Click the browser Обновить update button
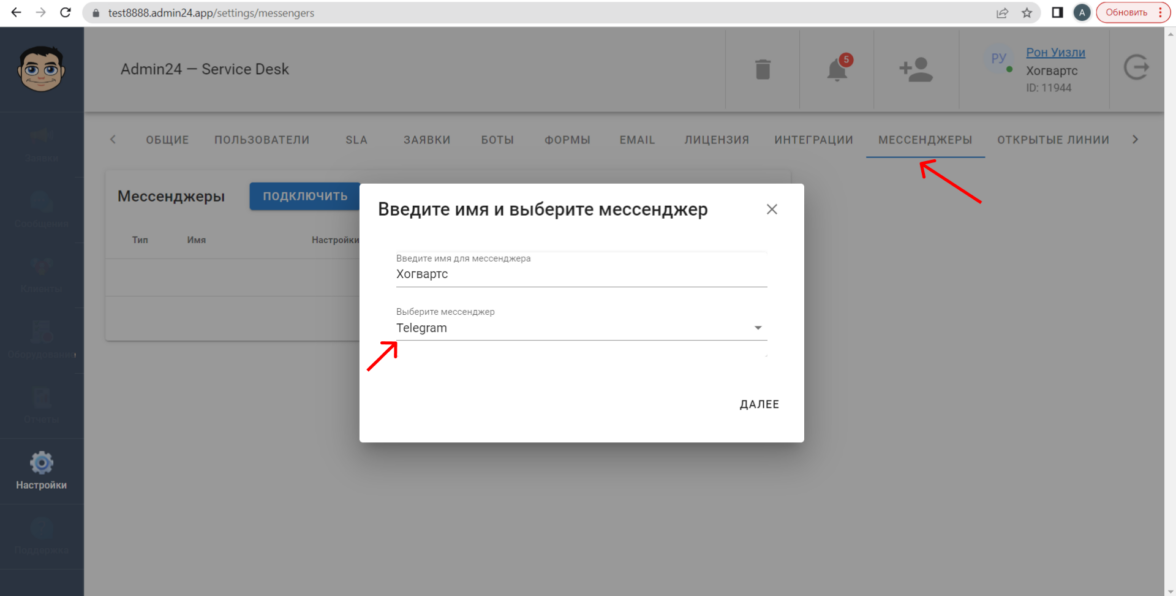The width and height of the screenshot is (1176, 596). coord(1131,13)
